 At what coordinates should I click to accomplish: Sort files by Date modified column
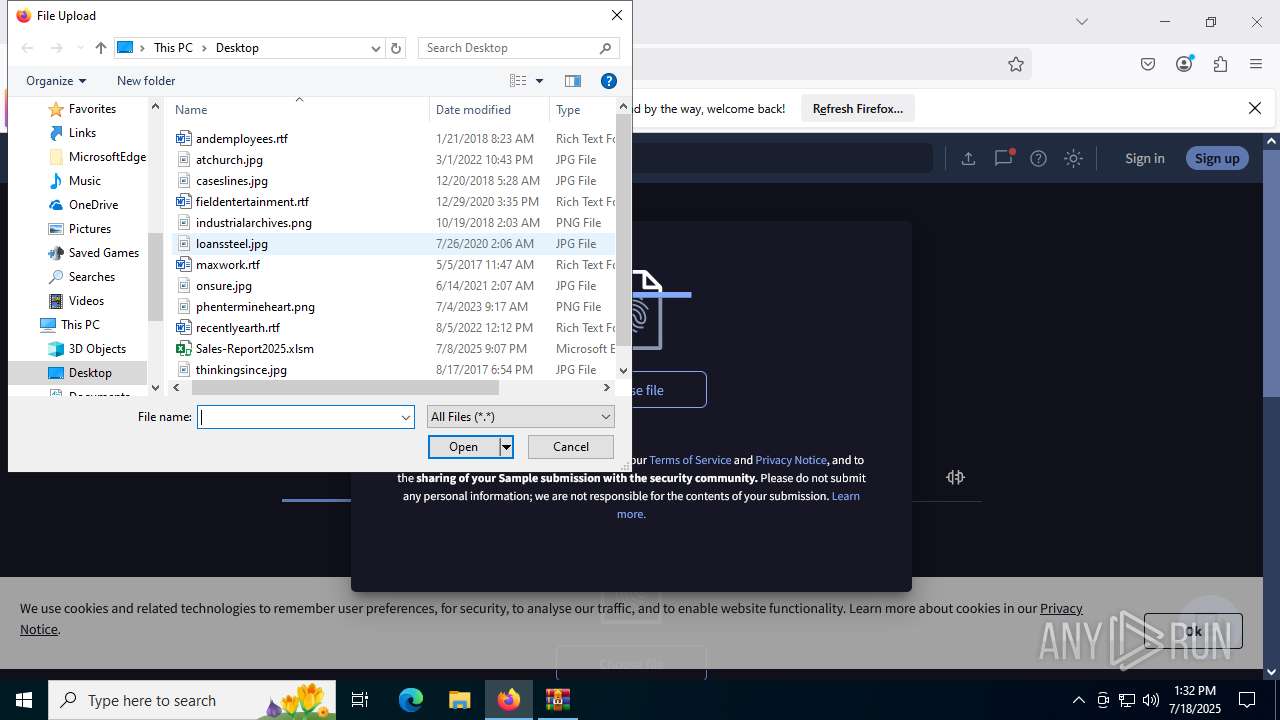[x=489, y=109]
